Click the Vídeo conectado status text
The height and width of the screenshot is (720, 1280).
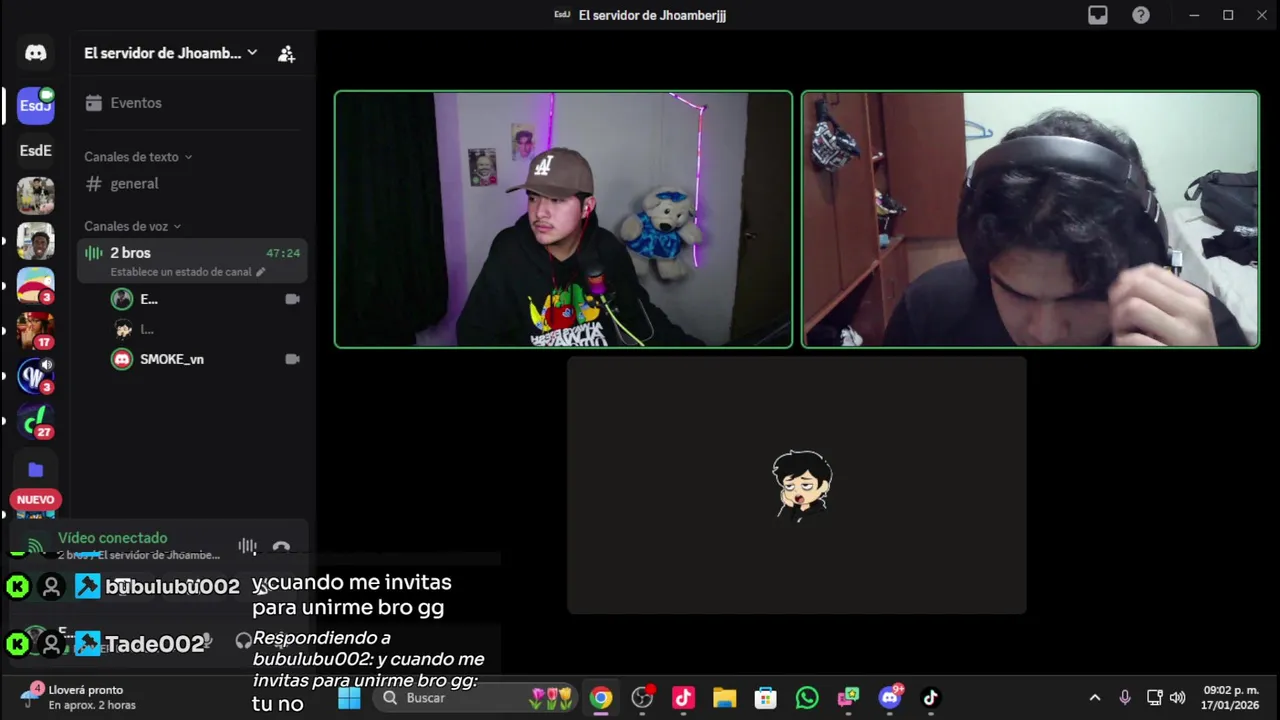(112, 538)
